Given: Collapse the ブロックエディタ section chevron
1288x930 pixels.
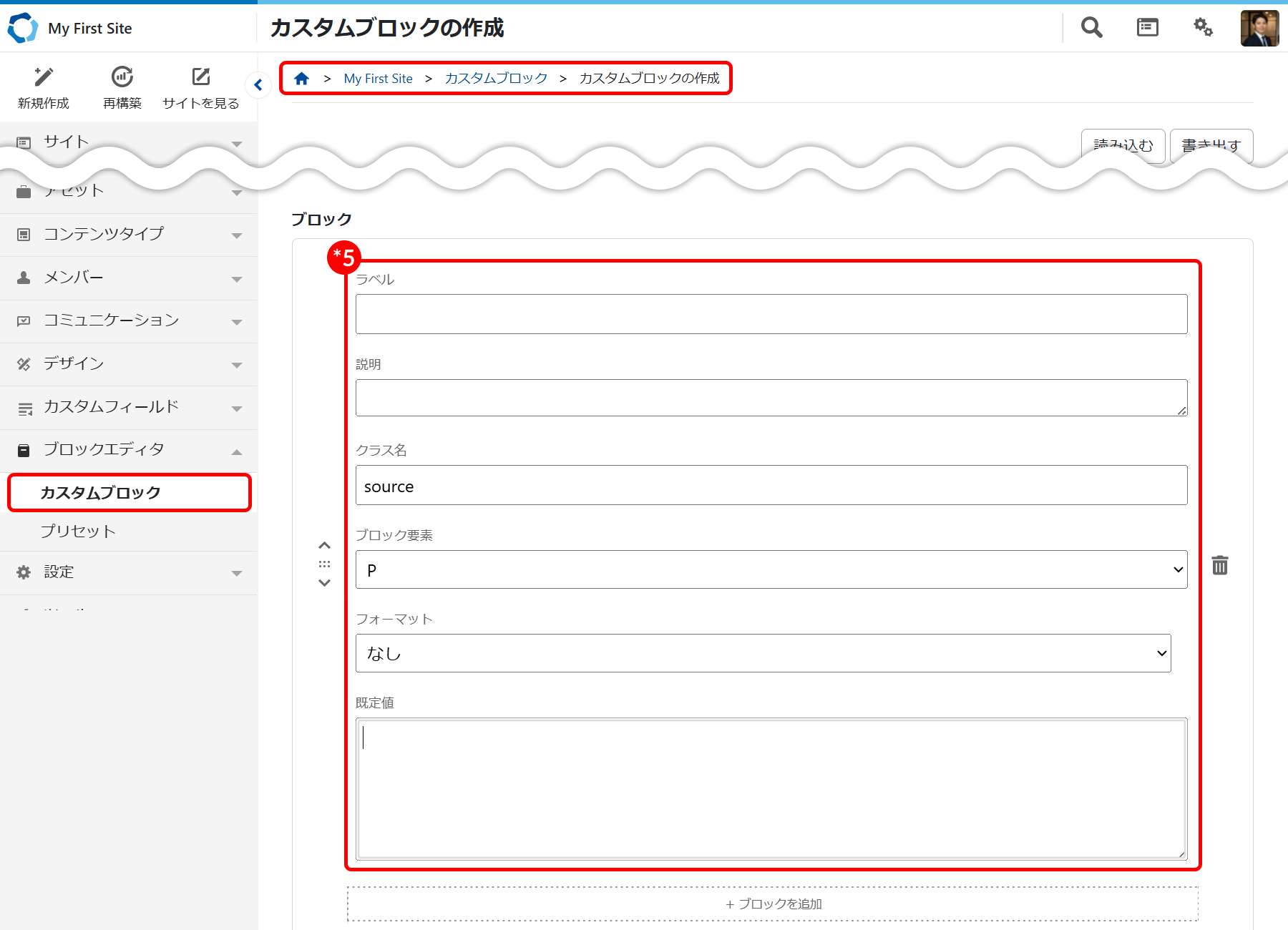Looking at the screenshot, I should point(236,452).
